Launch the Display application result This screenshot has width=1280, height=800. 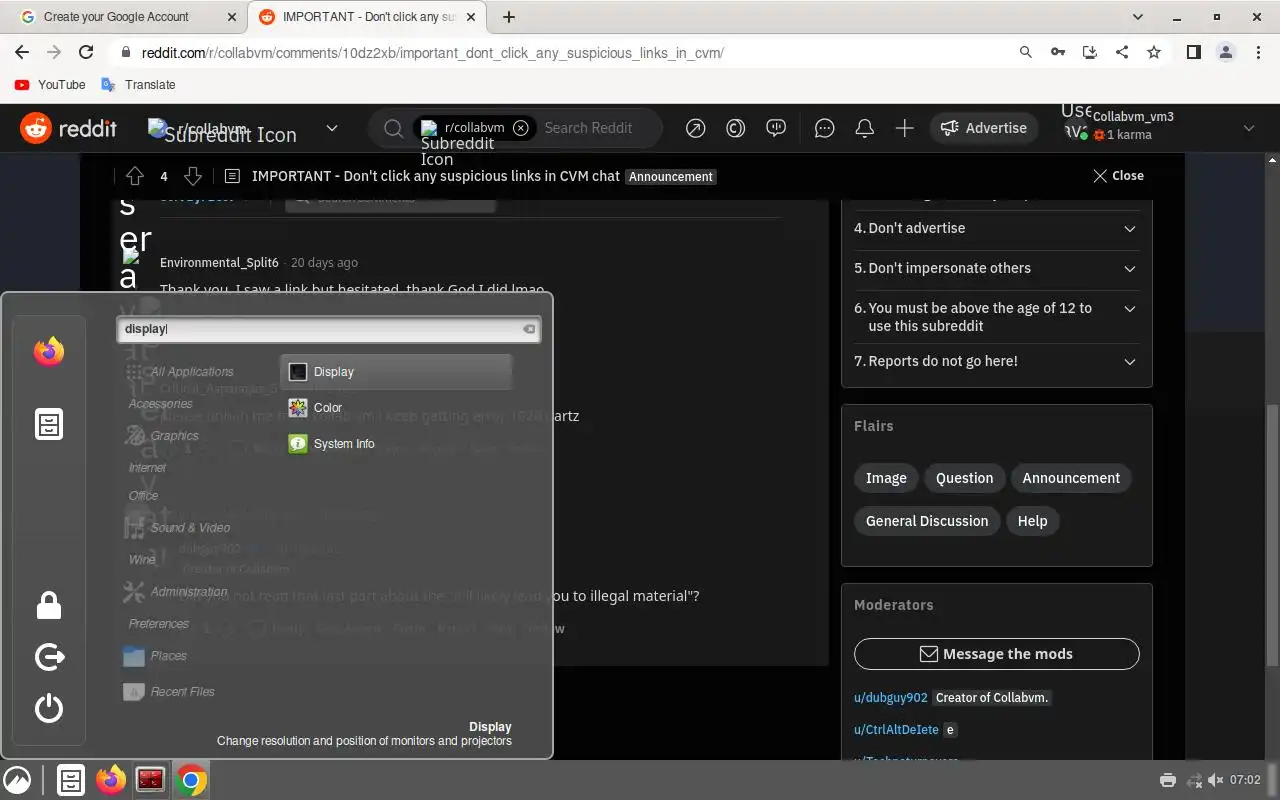click(396, 372)
